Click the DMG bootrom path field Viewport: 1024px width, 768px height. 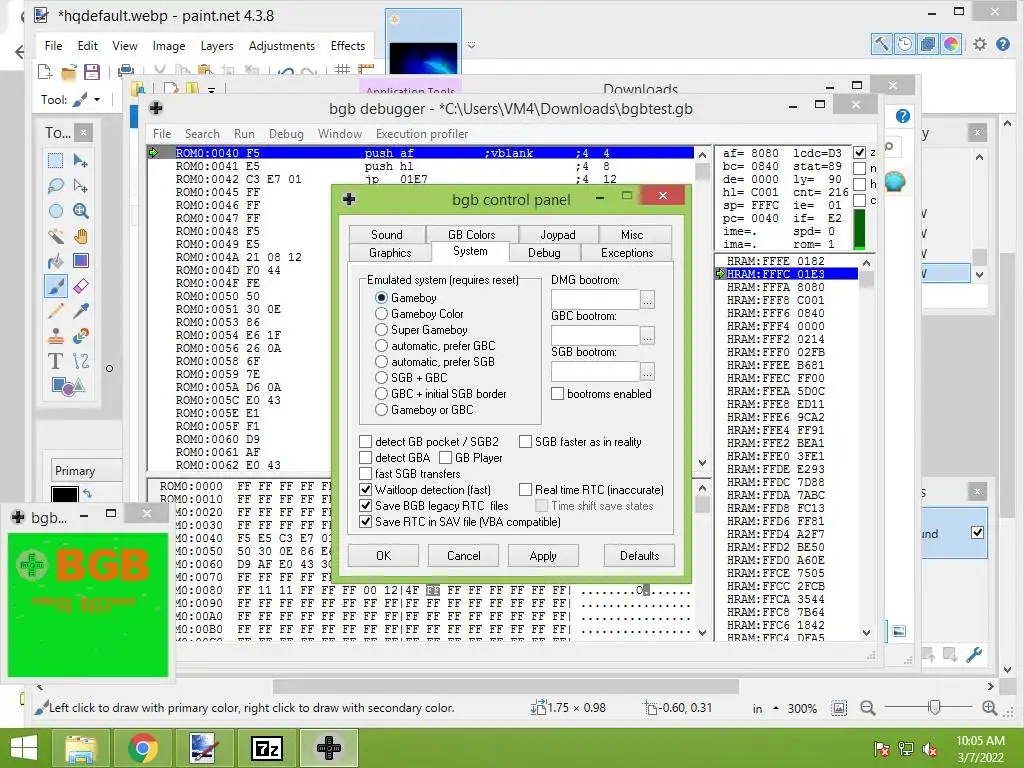click(x=595, y=300)
